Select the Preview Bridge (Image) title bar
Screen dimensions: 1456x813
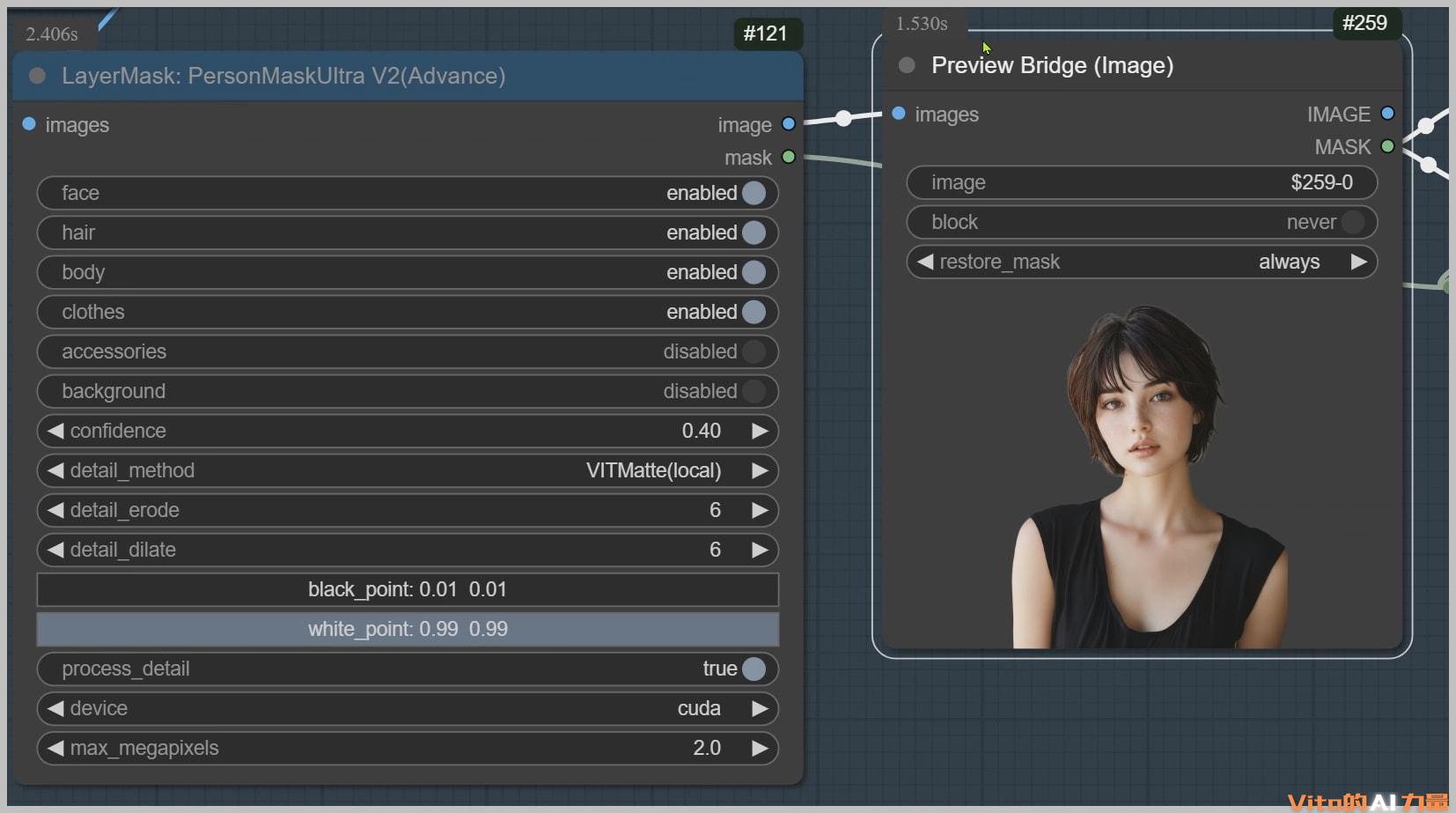(x=1142, y=65)
